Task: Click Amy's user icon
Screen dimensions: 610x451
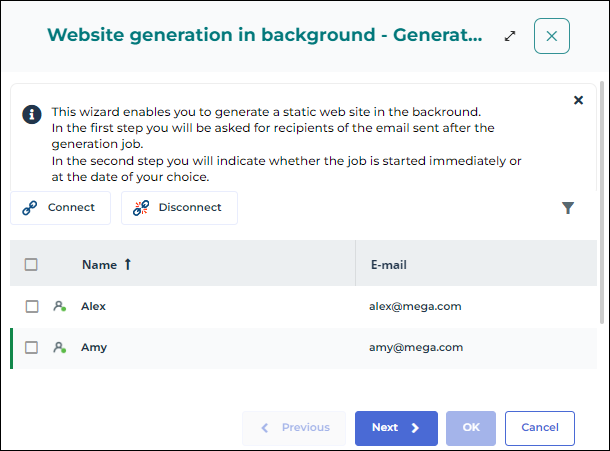Action: [60, 348]
